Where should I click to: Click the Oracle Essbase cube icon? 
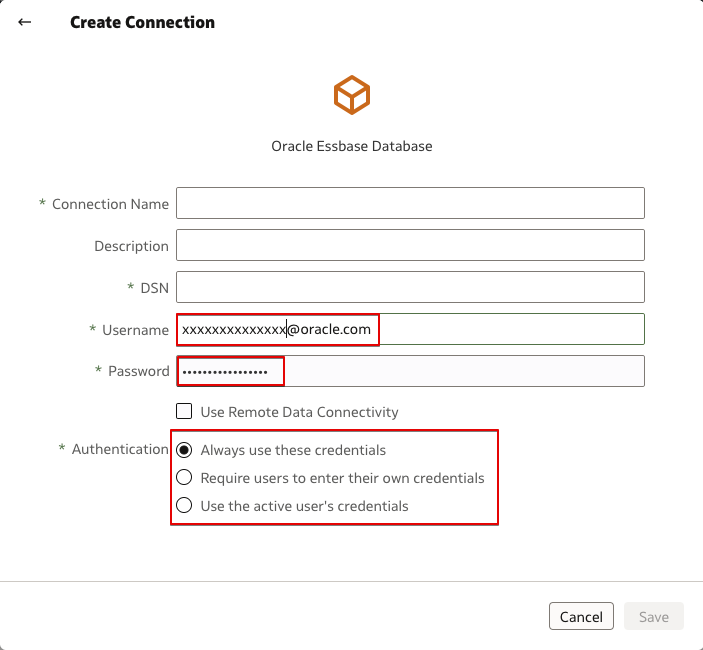[352, 95]
